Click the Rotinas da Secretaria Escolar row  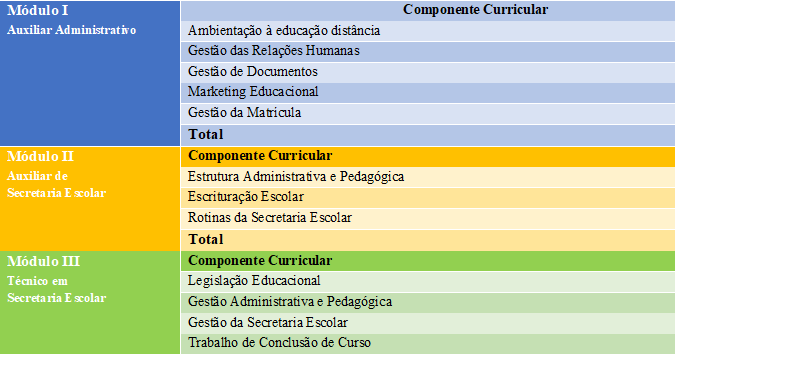click(x=428, y=219)
